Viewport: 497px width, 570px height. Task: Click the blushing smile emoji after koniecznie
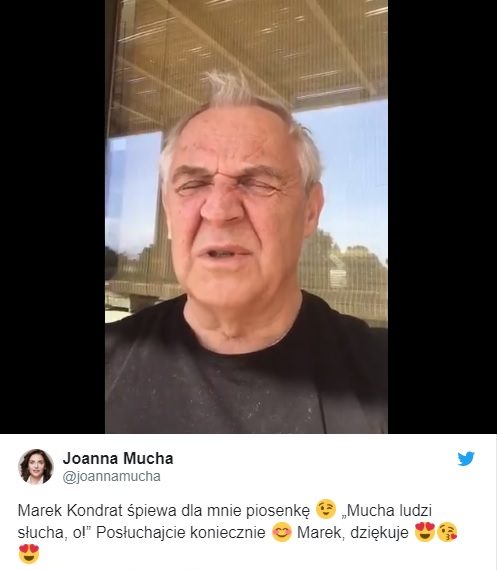click(x=282, y=532)
